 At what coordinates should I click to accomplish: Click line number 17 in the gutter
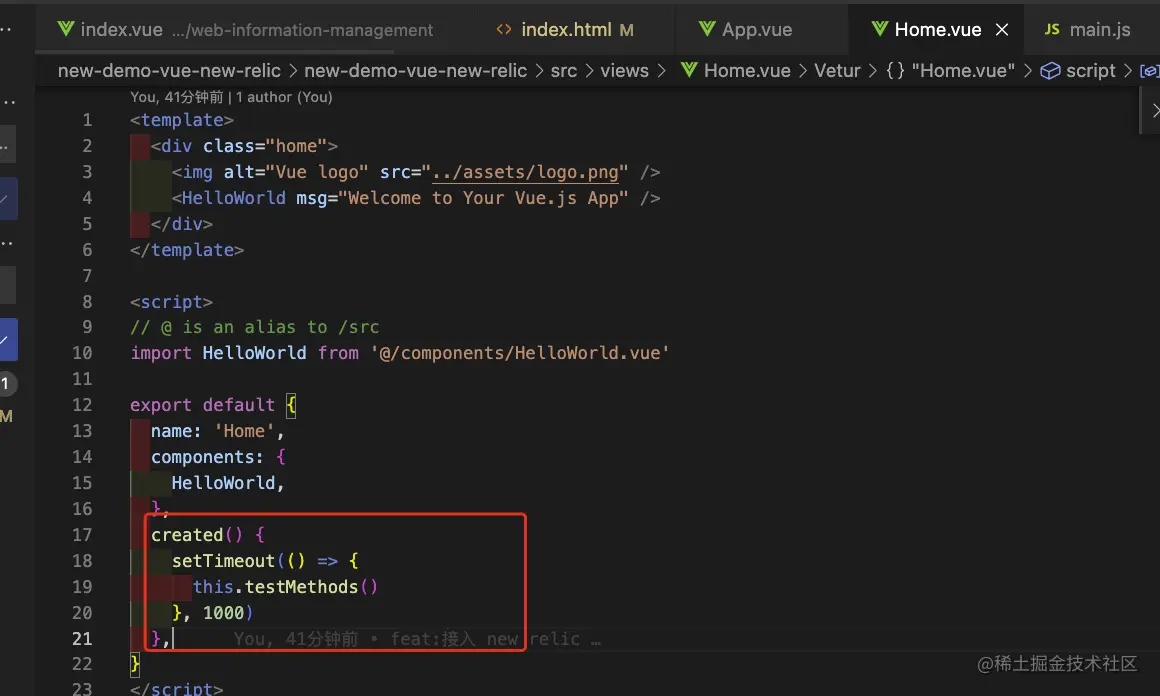(x=82, y=535)
